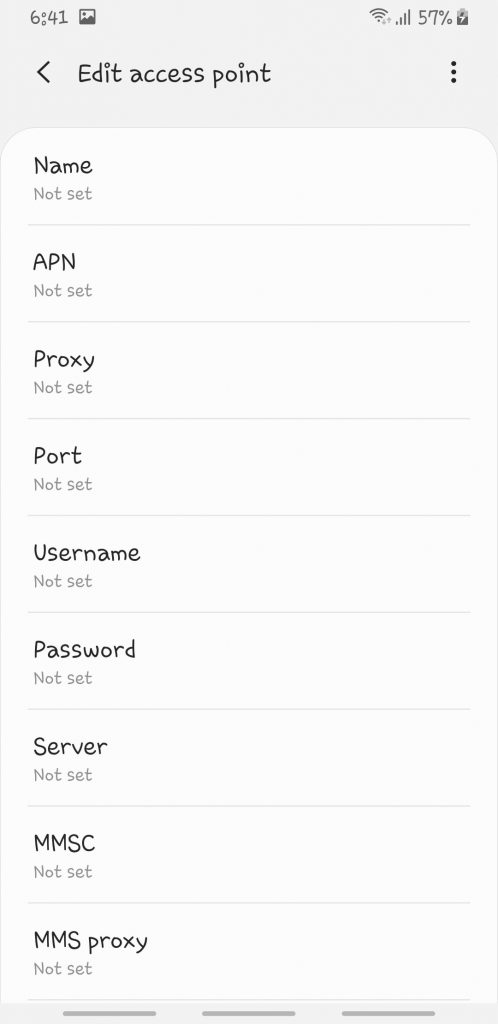Tap the battery charging icon
This screenshot has height=1024, width=498.
(x=463, y=17)
